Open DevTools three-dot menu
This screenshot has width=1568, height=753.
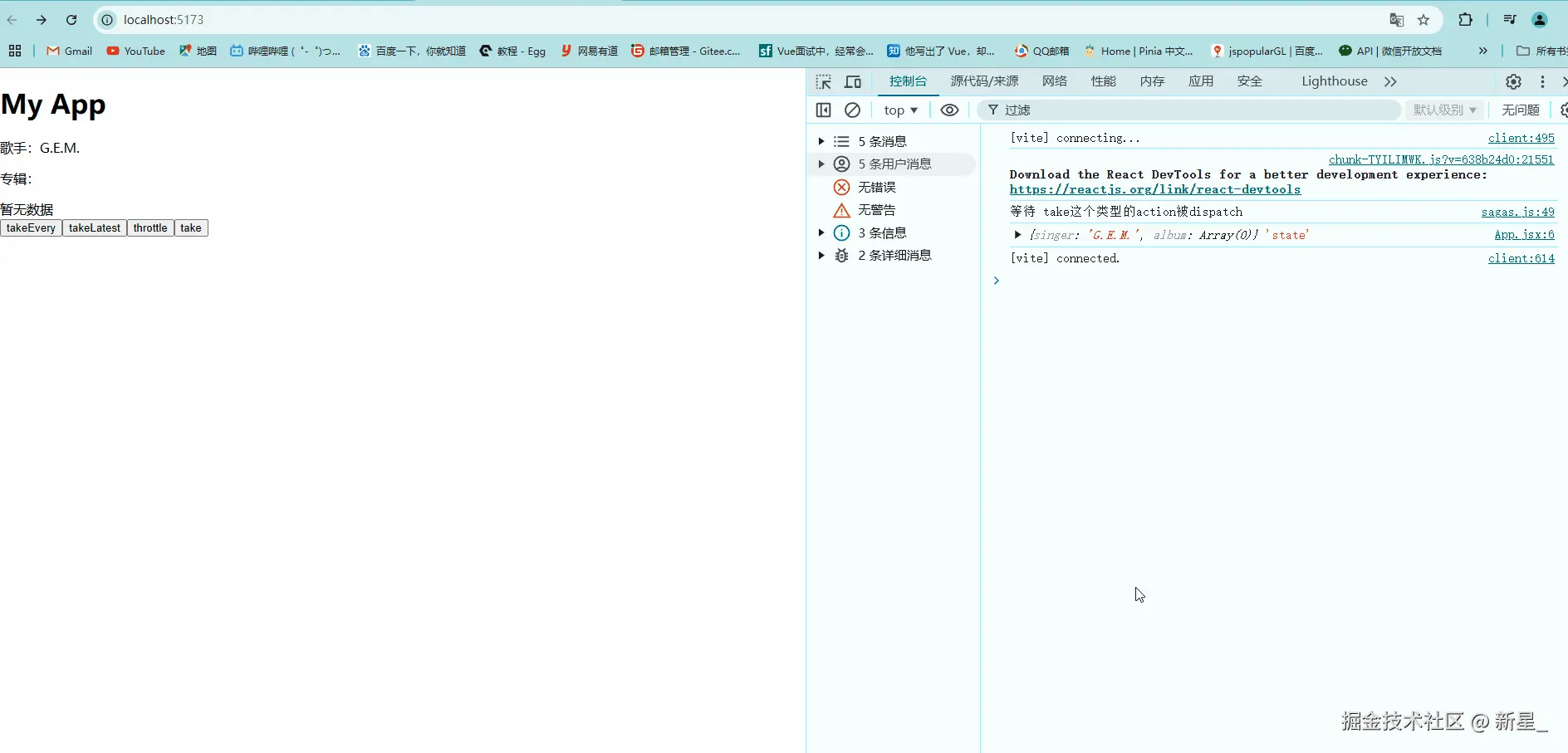(1542, 81)
